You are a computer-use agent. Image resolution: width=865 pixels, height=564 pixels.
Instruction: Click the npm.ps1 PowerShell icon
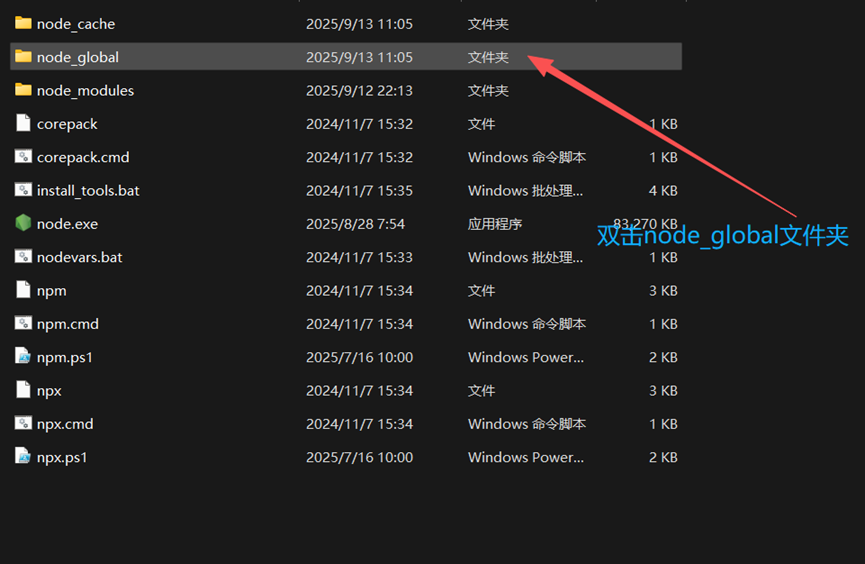pos(23,356)
